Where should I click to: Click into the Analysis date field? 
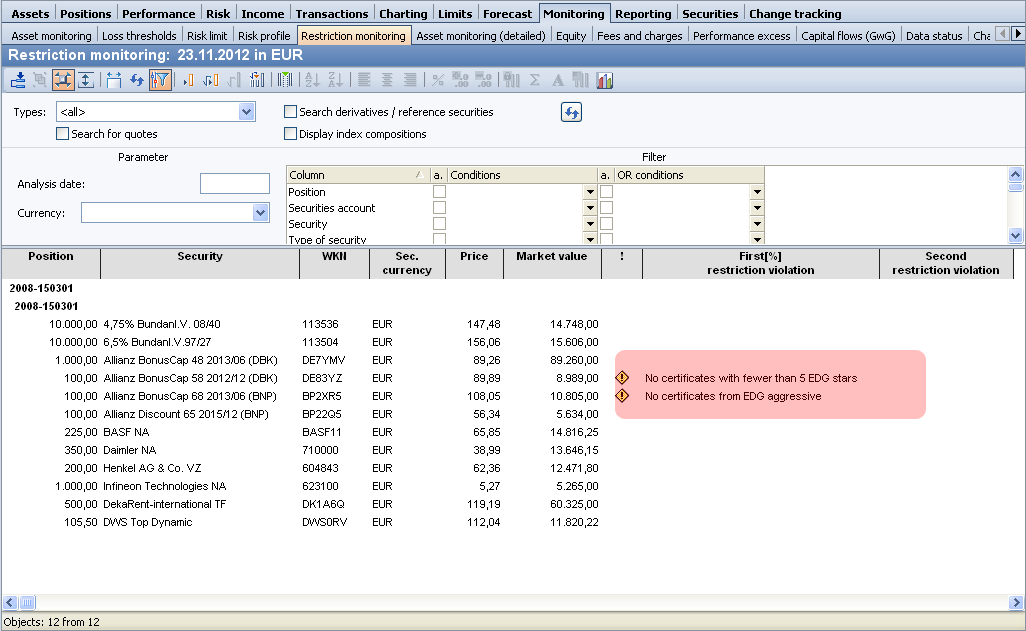234,184
